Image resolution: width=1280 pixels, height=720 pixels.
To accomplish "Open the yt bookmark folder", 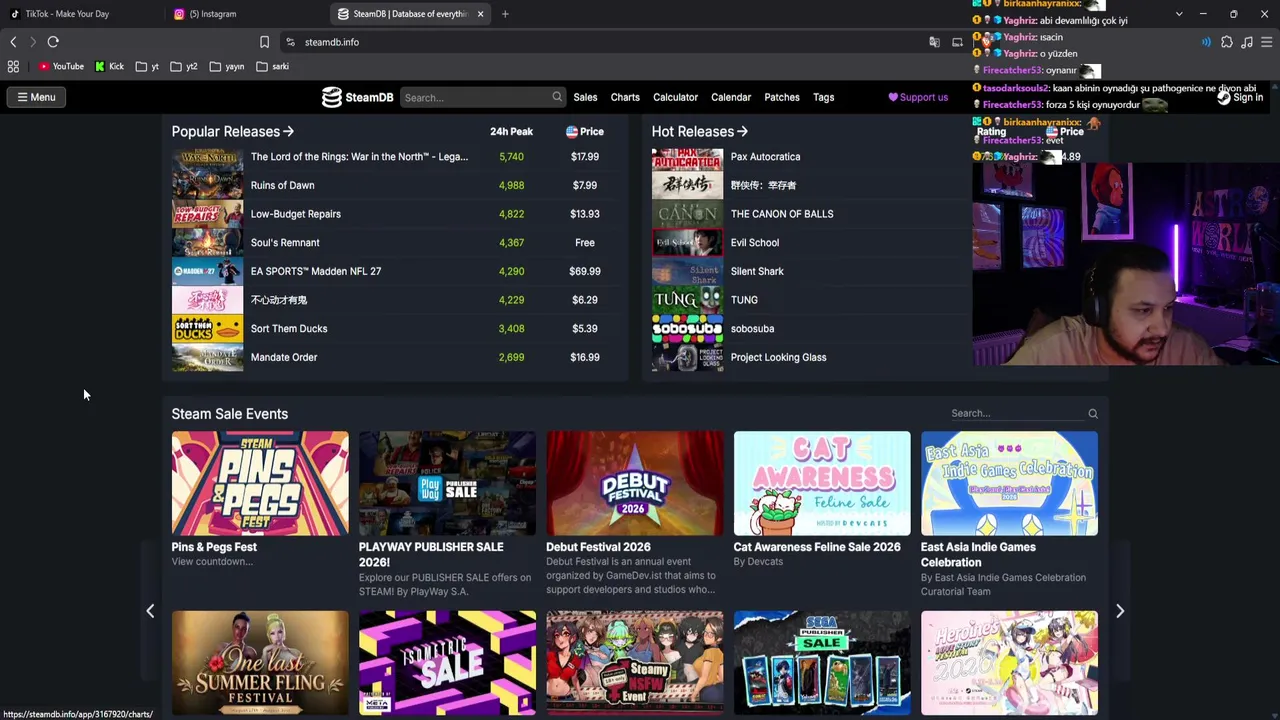I will [x=147, y=66].
